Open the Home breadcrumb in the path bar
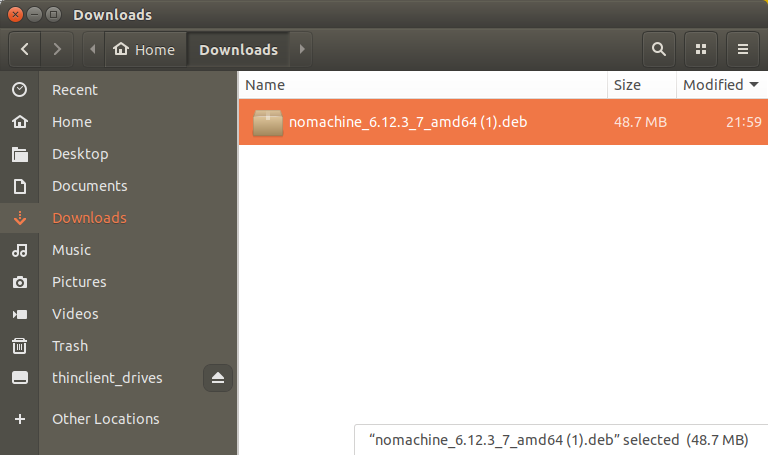The height and width of the screenshot is (455, 768). [145, 49]
